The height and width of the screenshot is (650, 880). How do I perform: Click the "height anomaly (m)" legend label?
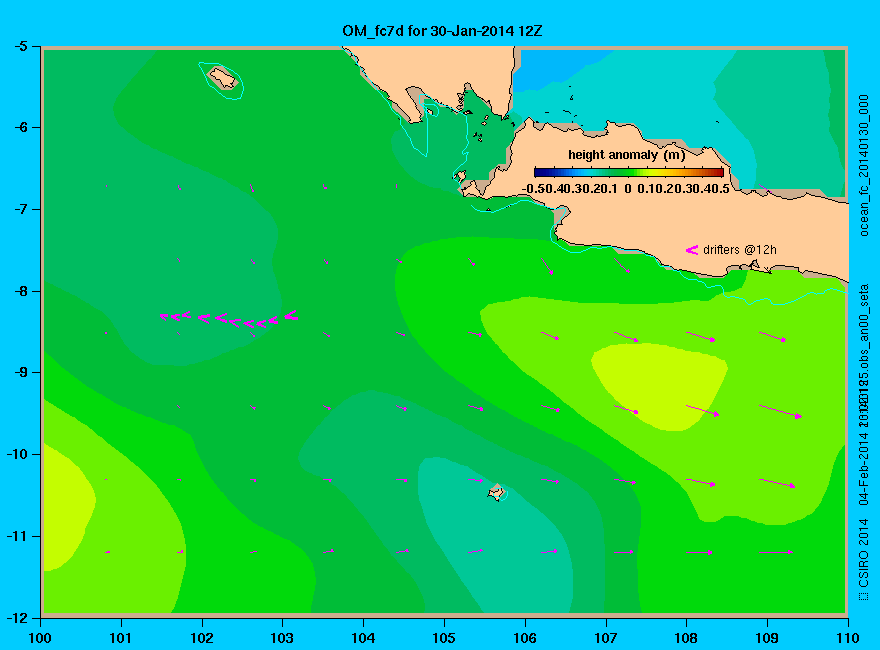(626, 154)
